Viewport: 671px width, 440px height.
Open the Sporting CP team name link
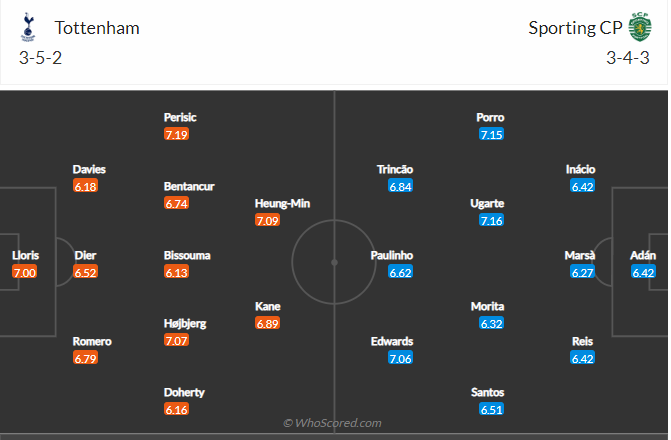tap(574, 28)
